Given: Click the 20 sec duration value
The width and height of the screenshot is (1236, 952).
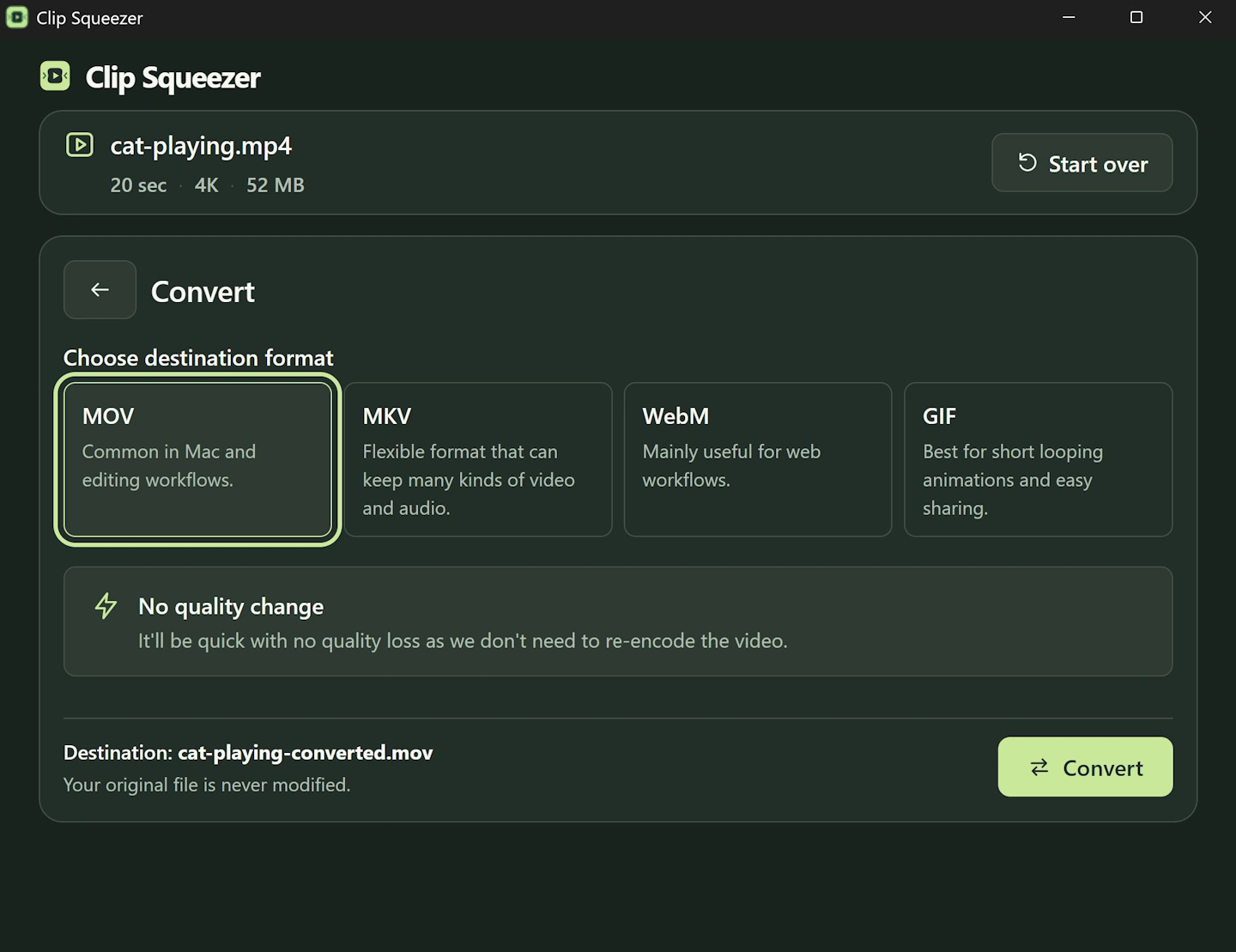Looking at the screenshot, I should click(138, 185).
